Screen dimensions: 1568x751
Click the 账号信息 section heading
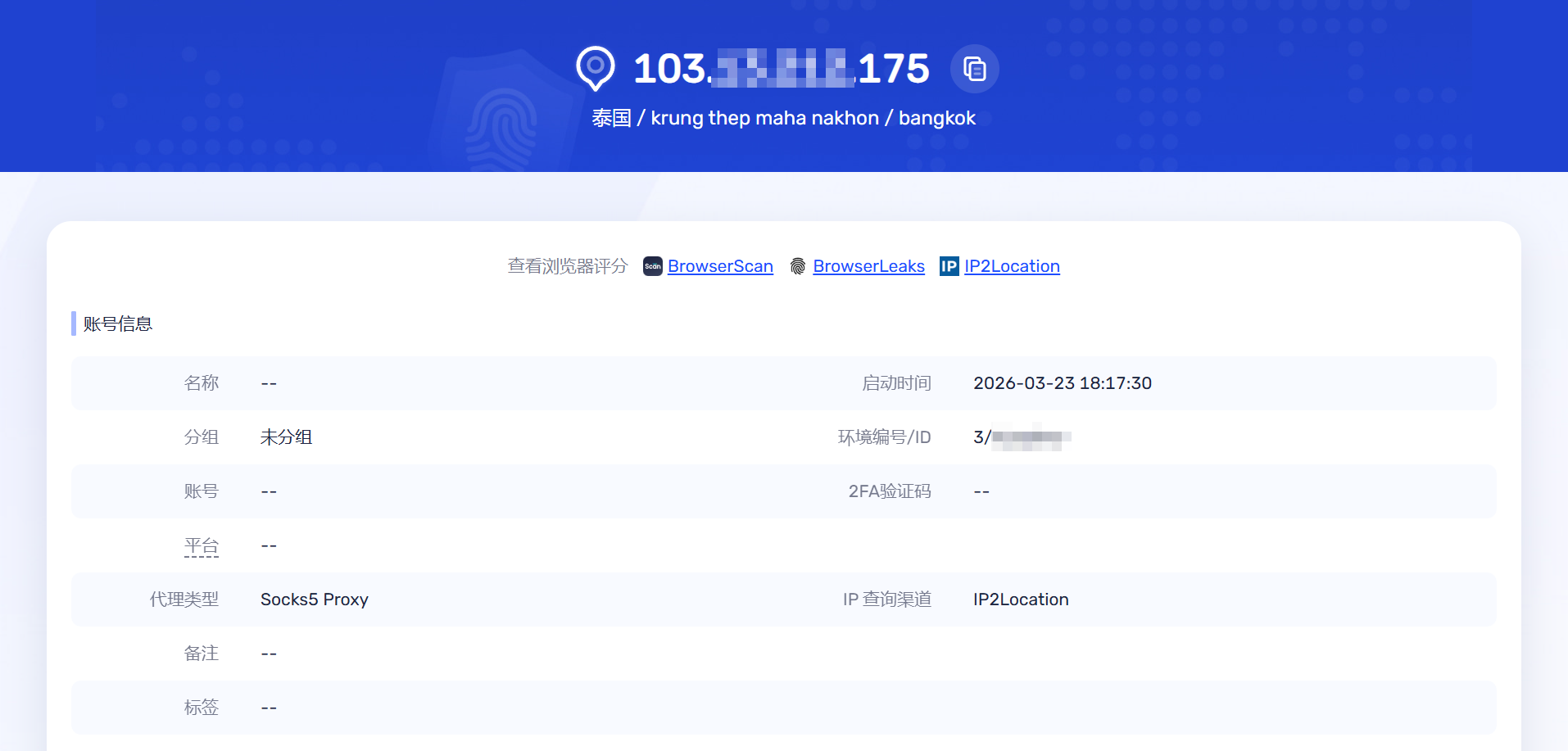tap(118, 324)
